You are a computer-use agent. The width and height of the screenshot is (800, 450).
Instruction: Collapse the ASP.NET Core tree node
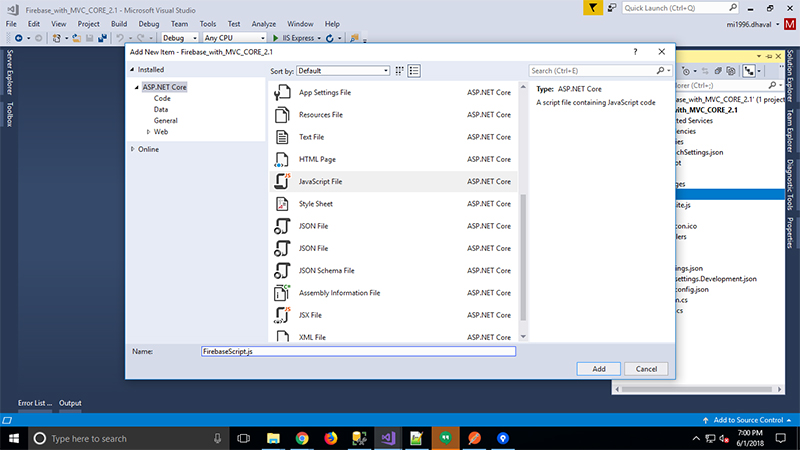[135, 87]
